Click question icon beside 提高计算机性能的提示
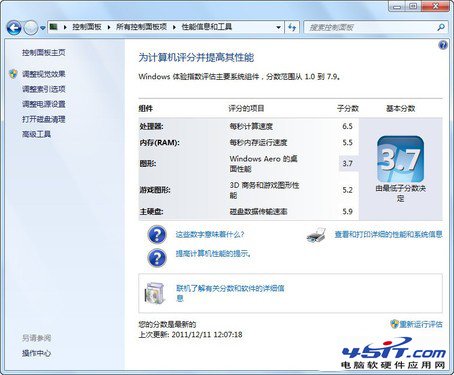 (157, 257)
